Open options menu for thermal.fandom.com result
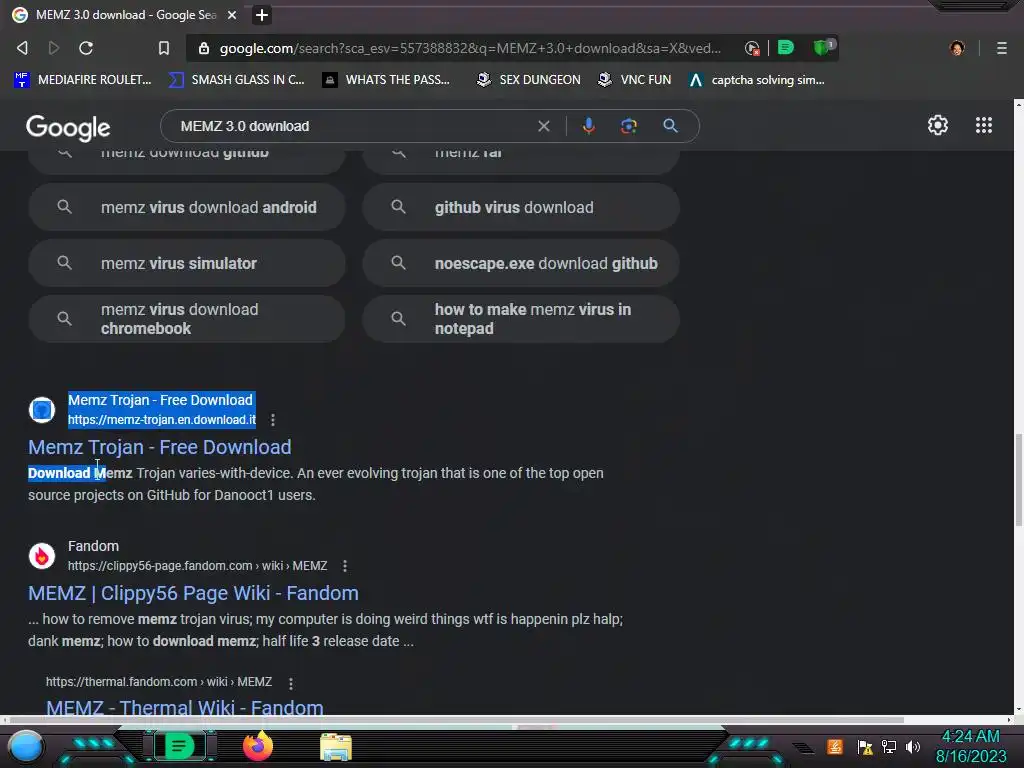Viewport: 1024px width, 768px height. pyautogui.click(x=291, y=682)
